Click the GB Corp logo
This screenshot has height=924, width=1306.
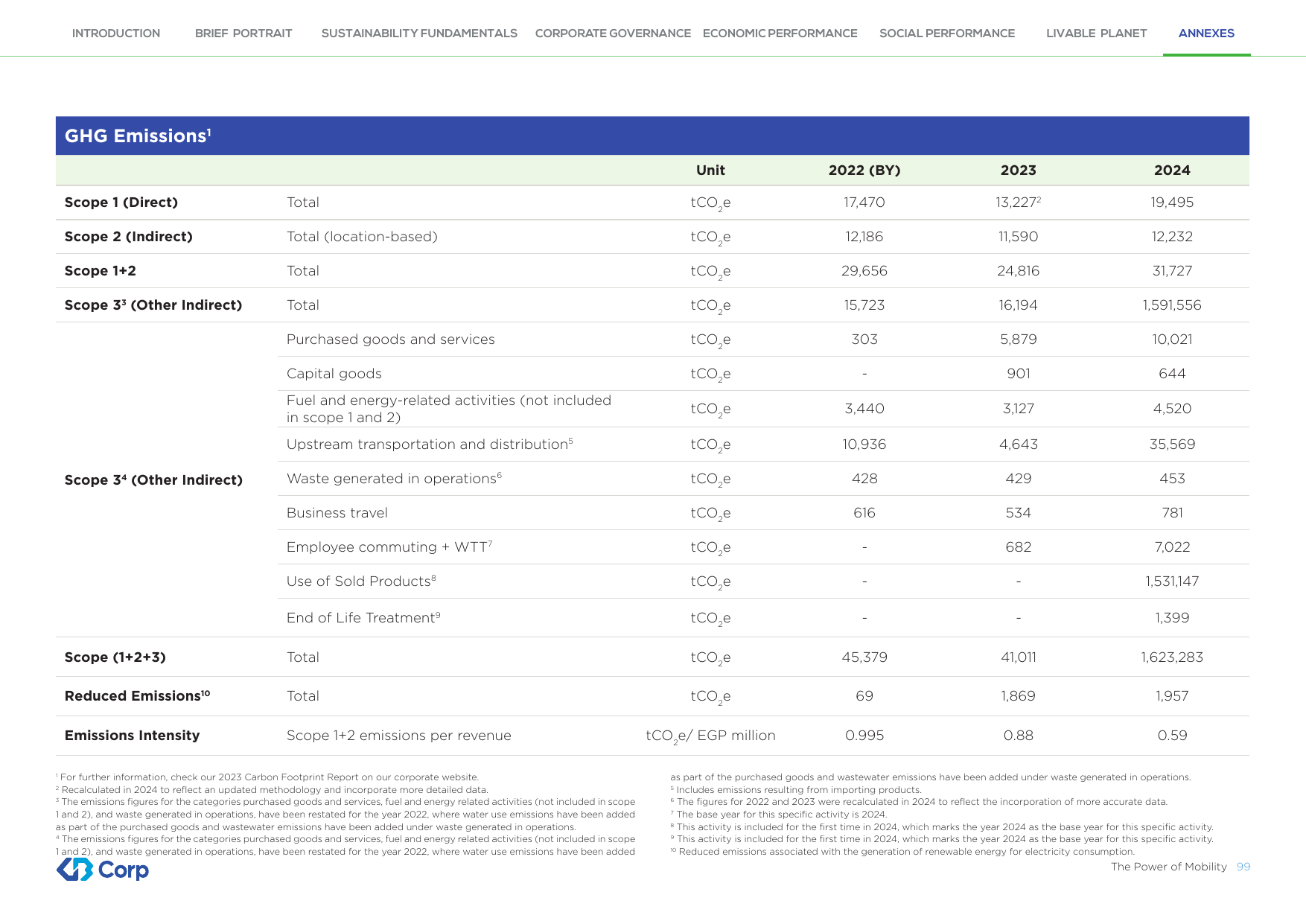pyautogui.click(x=103, y=870)
